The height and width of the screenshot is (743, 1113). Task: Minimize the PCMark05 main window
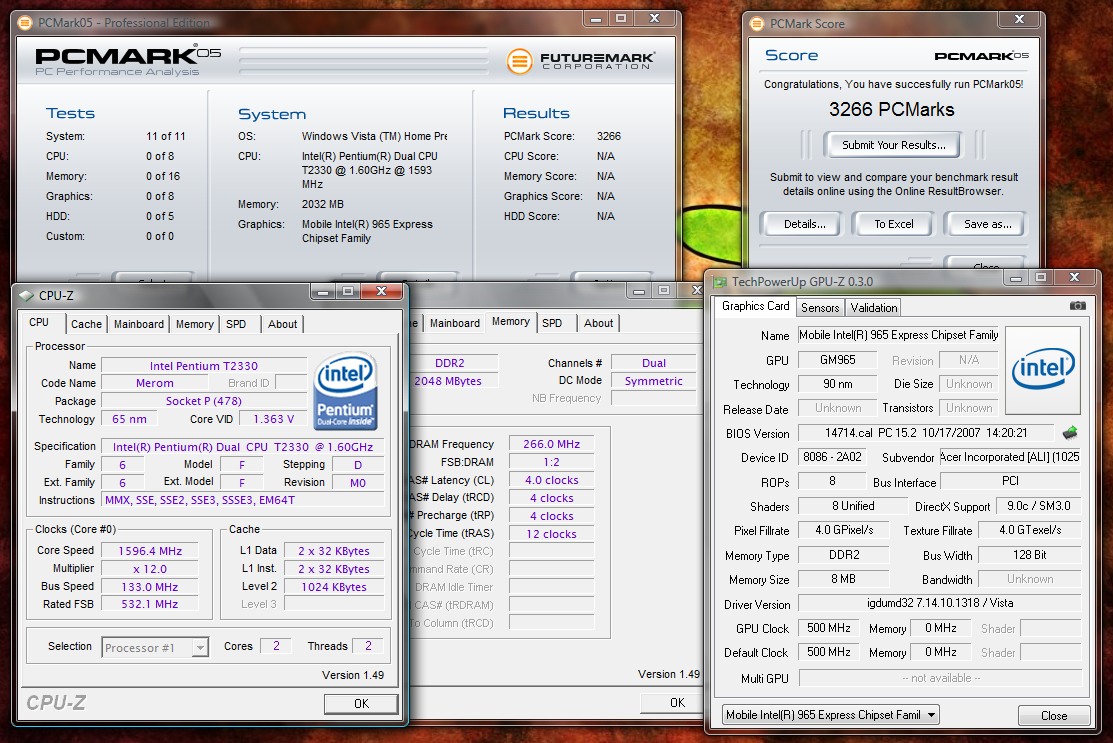[x=597, y=19]
